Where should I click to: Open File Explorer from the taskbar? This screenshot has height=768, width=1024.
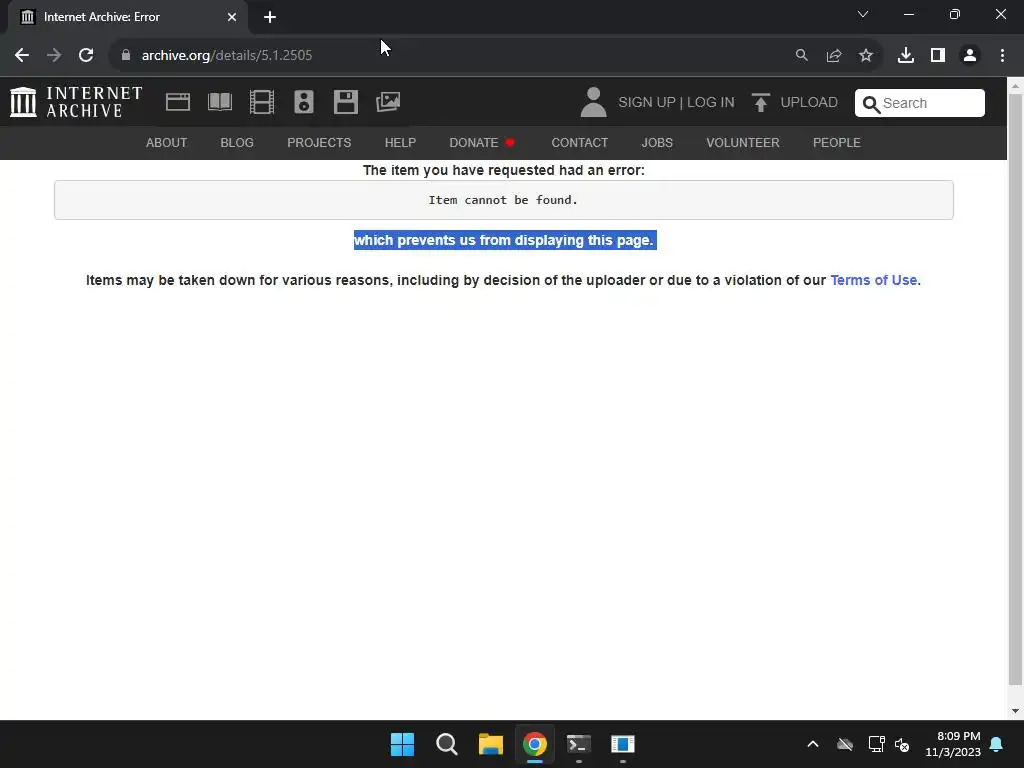coord(490,744)
